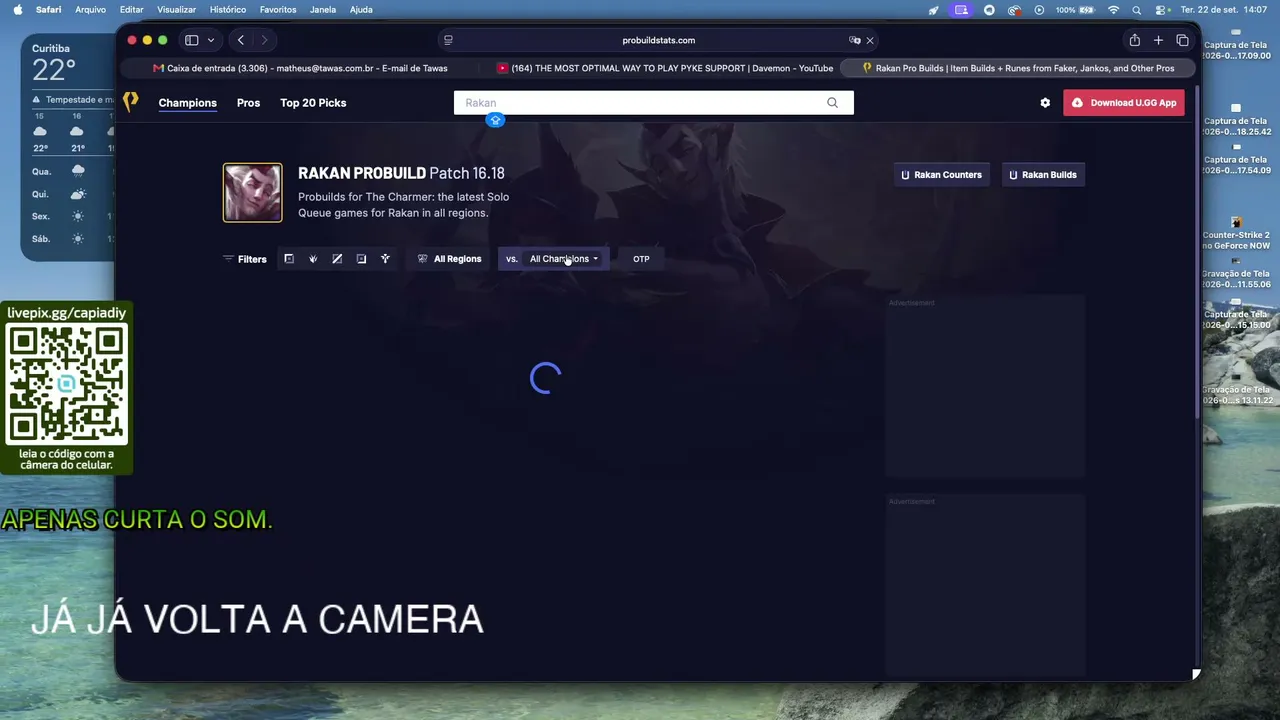Open the Favoritos menu in the menu bar

[278, 10]
